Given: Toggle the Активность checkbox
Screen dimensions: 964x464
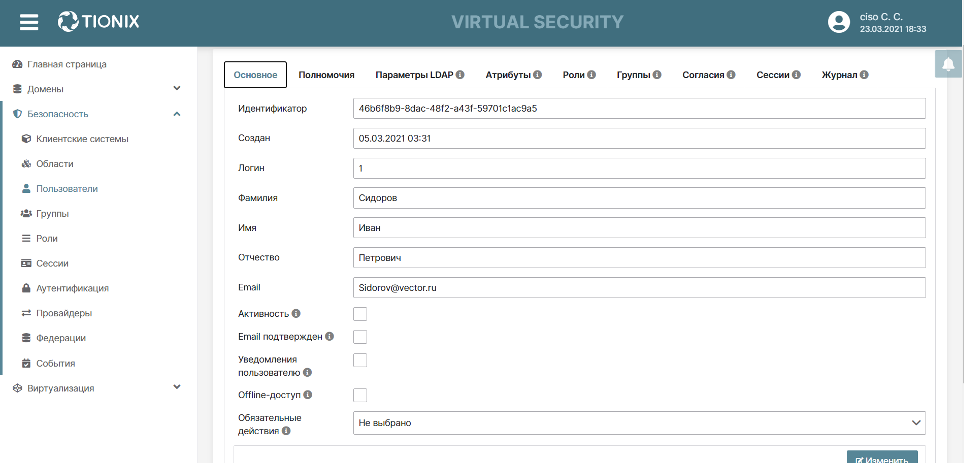Looking at the screenshot, I should (x=360, y=314).
